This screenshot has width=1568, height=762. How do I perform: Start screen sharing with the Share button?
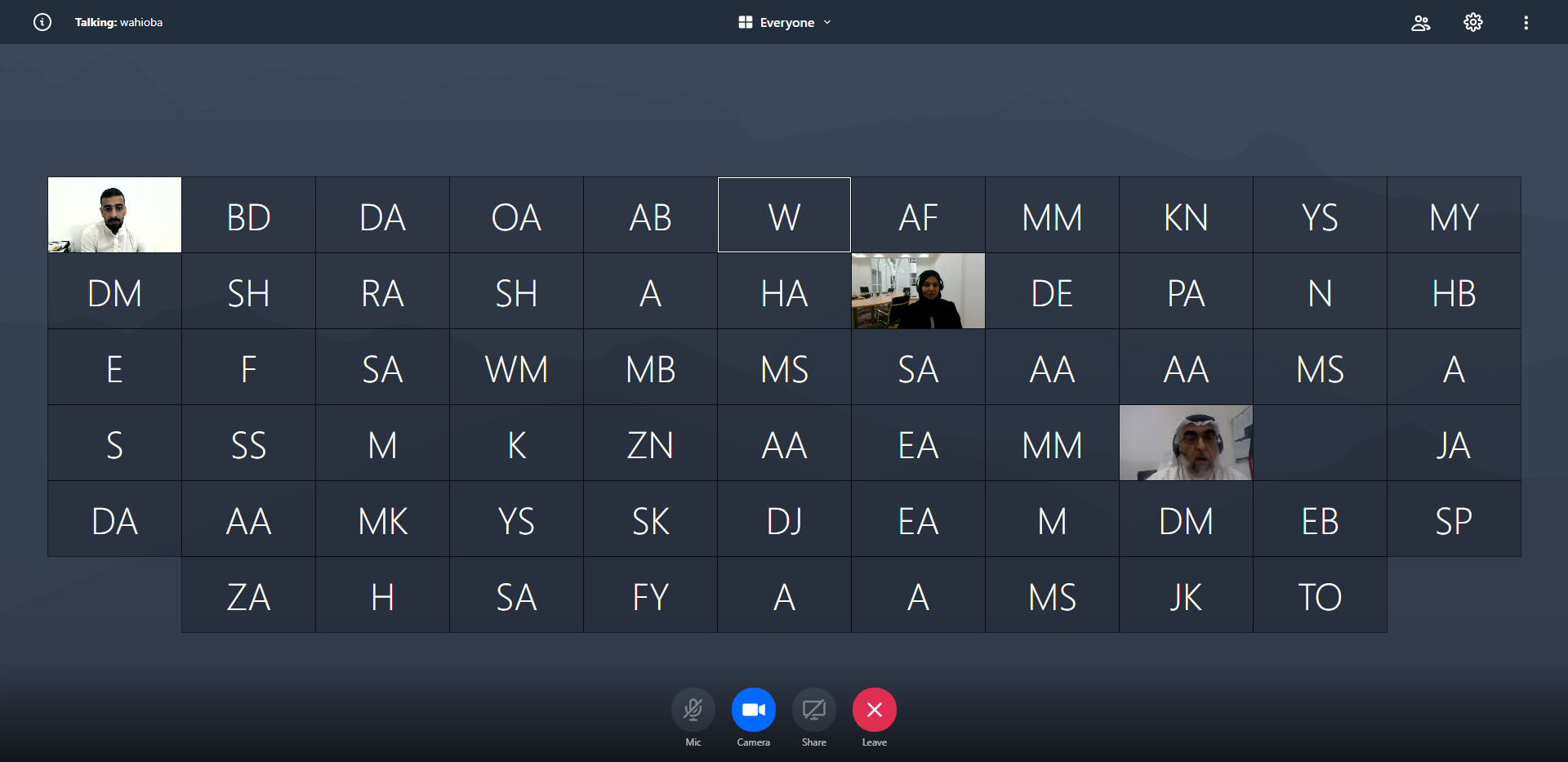coord(813,710)
